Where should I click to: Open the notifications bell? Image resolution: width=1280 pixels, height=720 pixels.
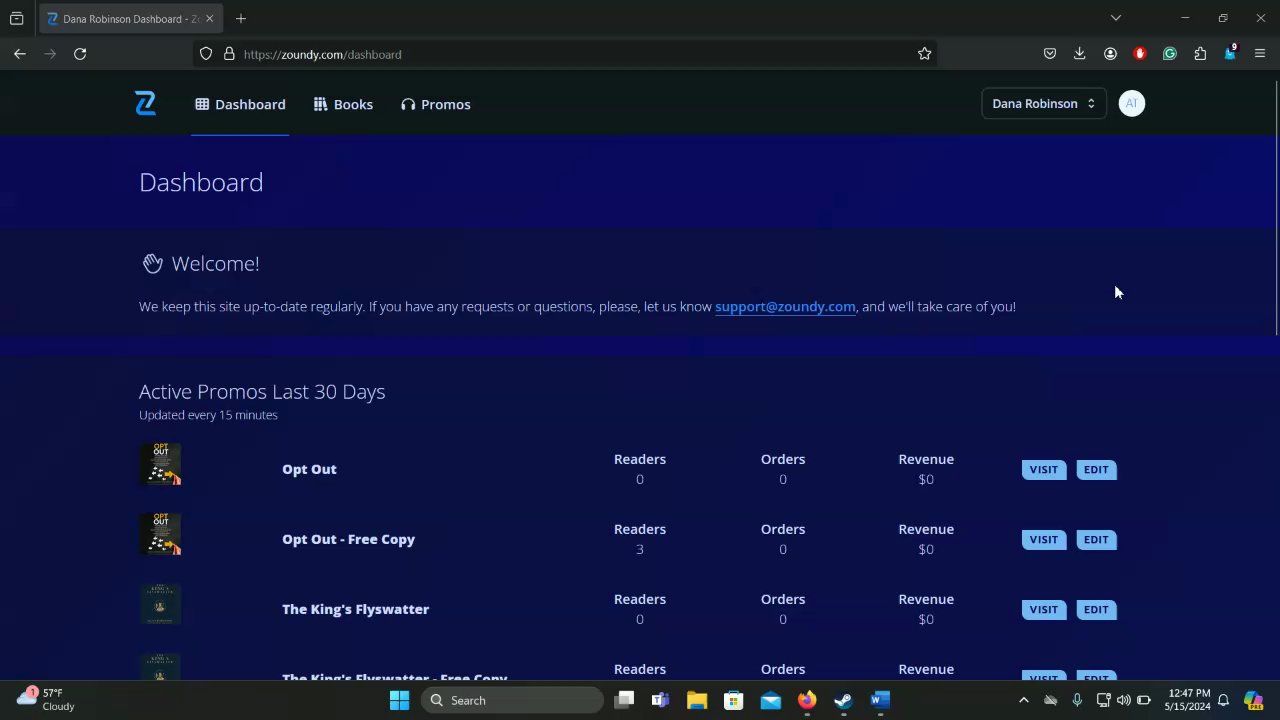point(1223,700)
